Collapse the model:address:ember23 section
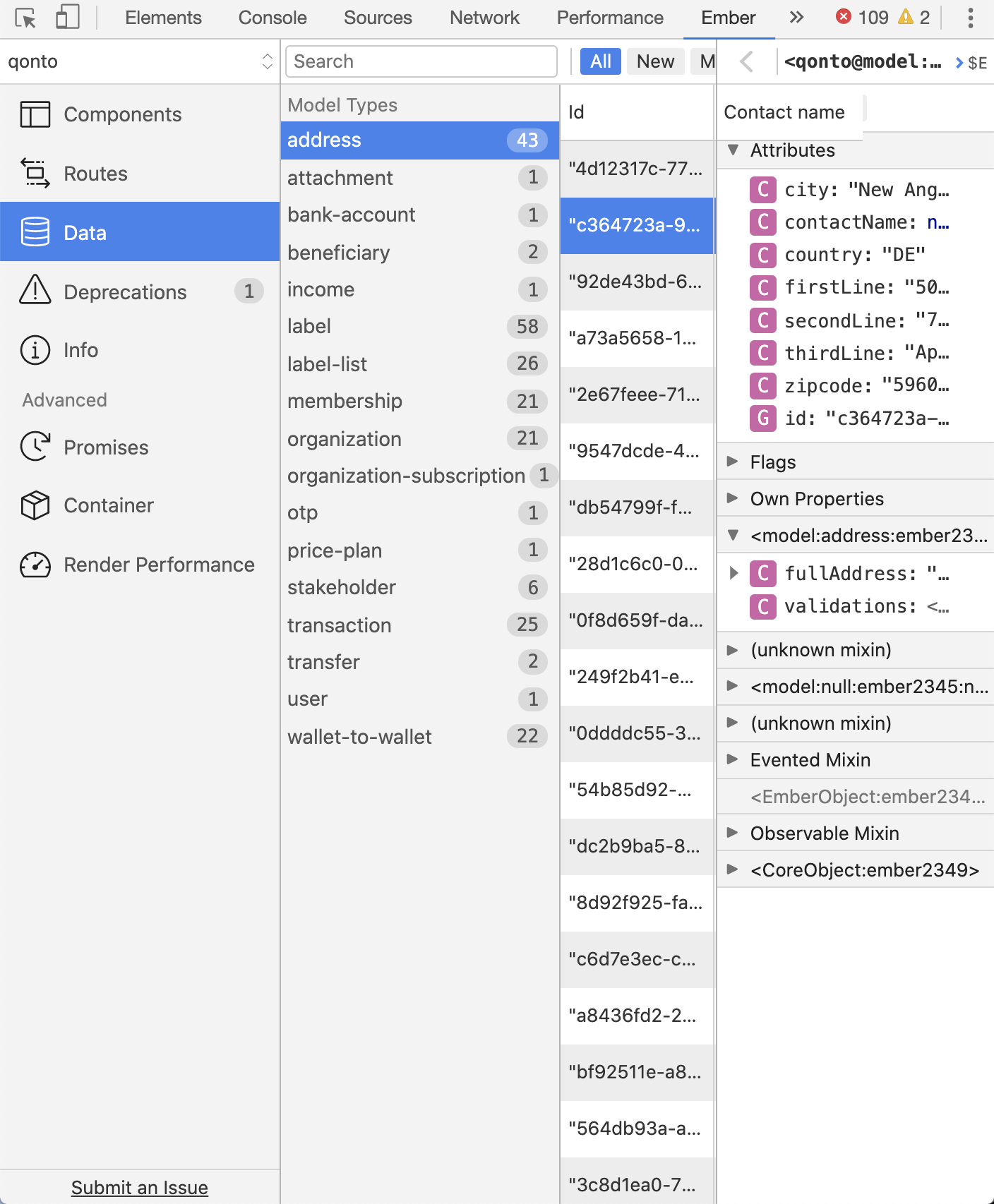This screenshot has height=1204, width=994. coord(733,535)
